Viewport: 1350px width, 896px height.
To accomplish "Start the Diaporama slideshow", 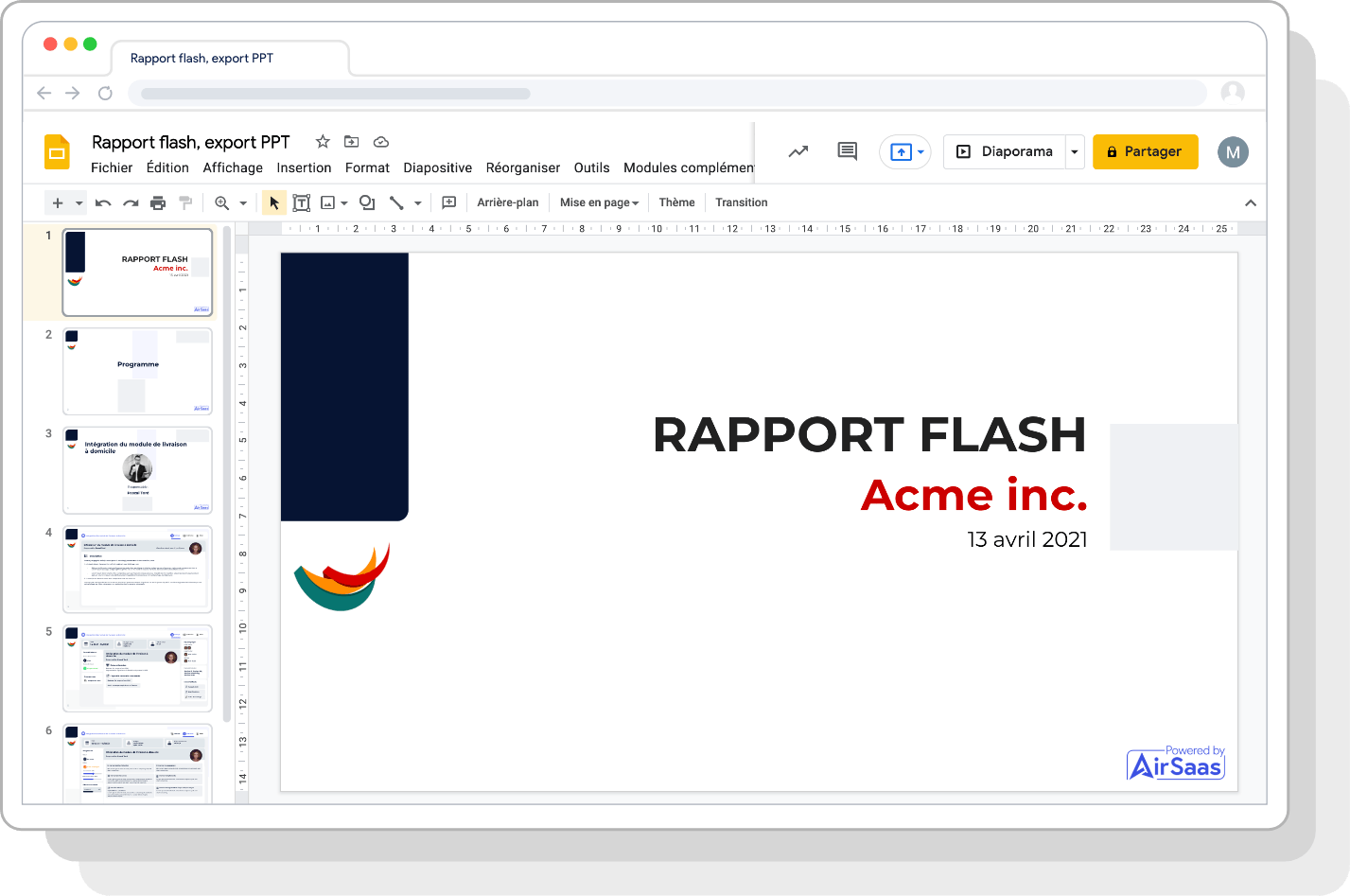I will 1005,151.
